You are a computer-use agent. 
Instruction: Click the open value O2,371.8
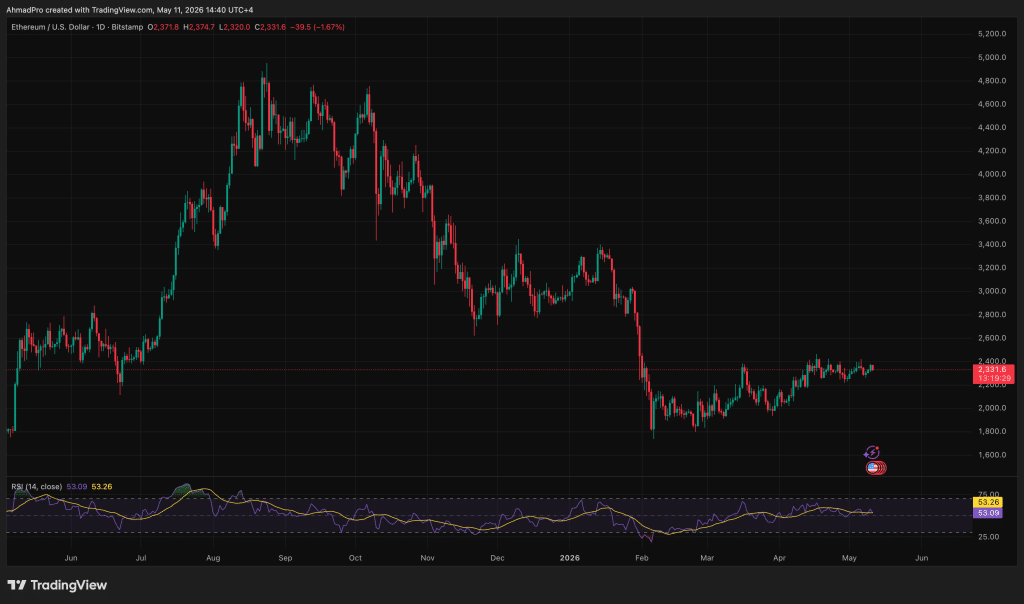click(163, 27)
